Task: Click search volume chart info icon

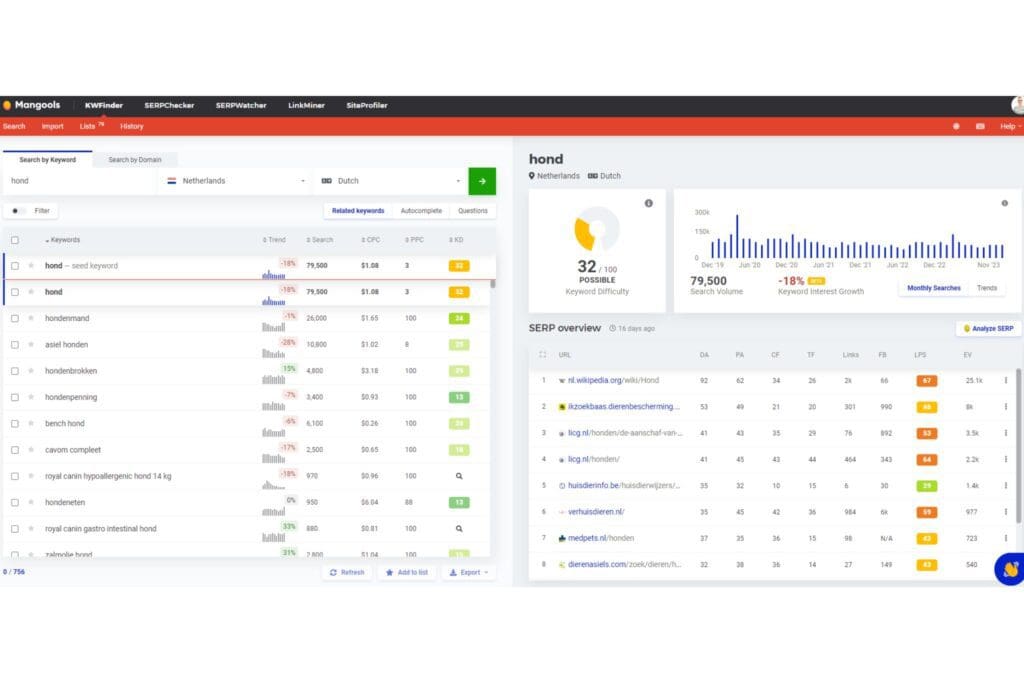Action: click(x=1005, y=203)
